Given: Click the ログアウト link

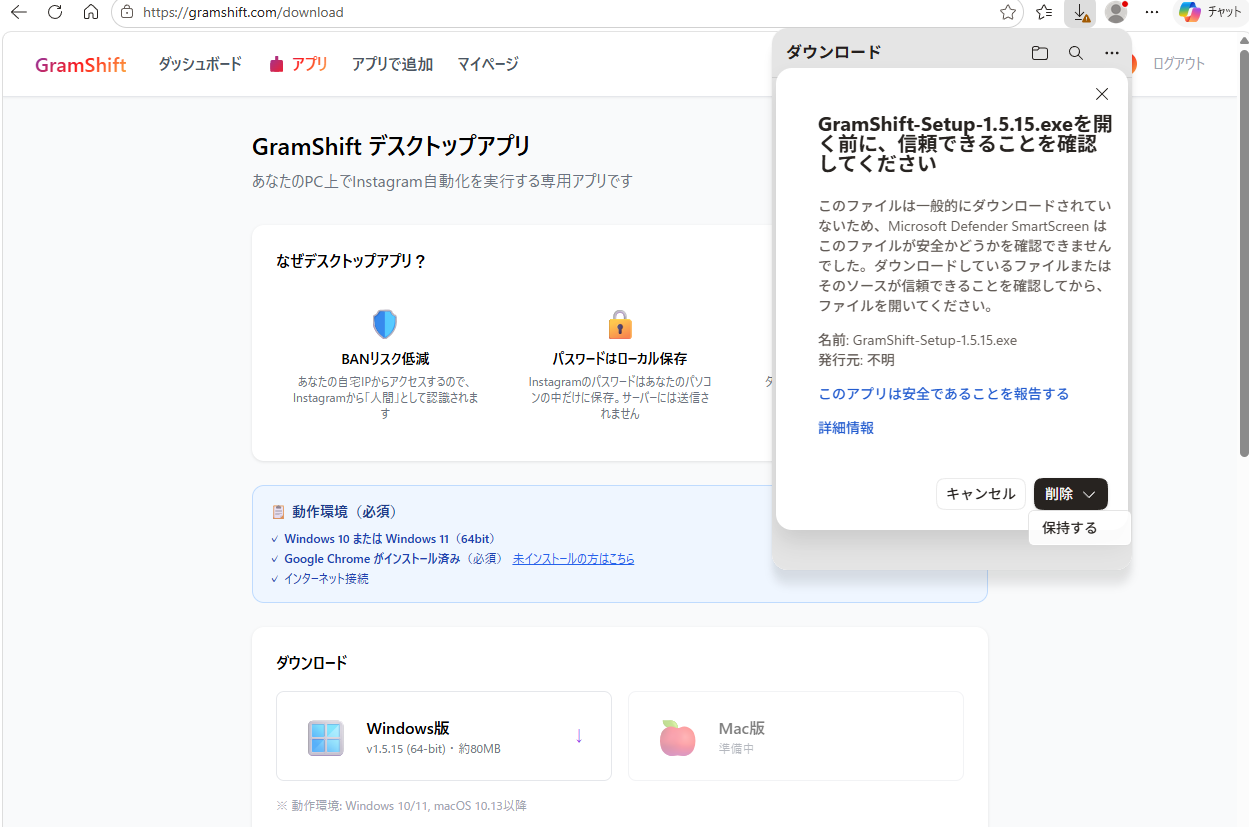Looking at the screenshot, I should 1179,64.
